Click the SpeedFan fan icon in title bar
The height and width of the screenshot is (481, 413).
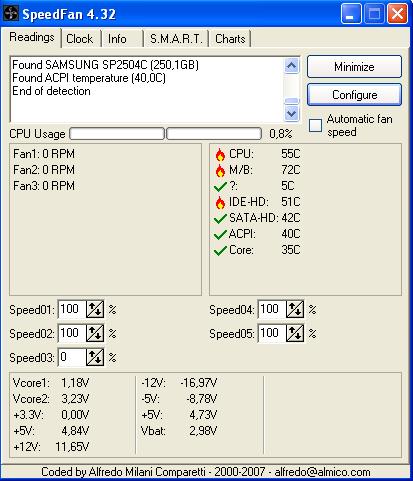11,14
